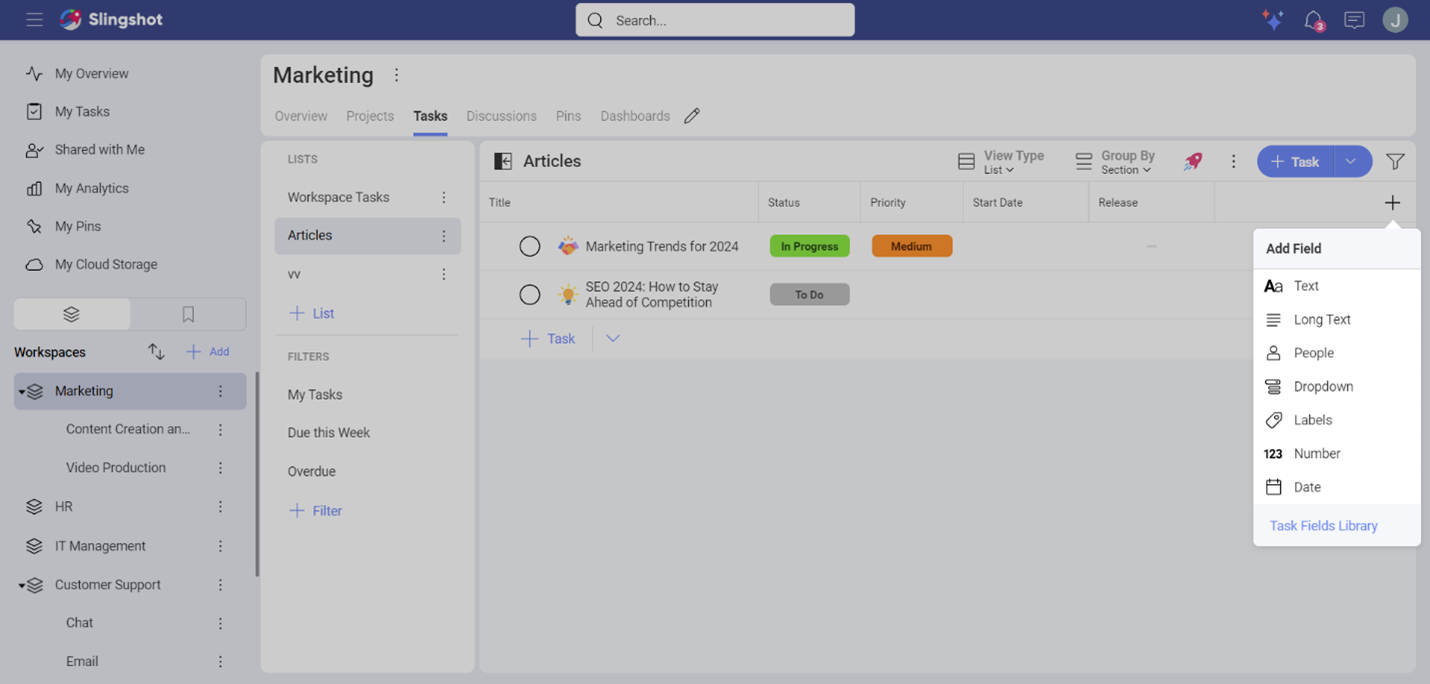Viewport: 1430px width, 684px height.
Task: Sort workspaces with the arrows icon
Action: (156, 352)
